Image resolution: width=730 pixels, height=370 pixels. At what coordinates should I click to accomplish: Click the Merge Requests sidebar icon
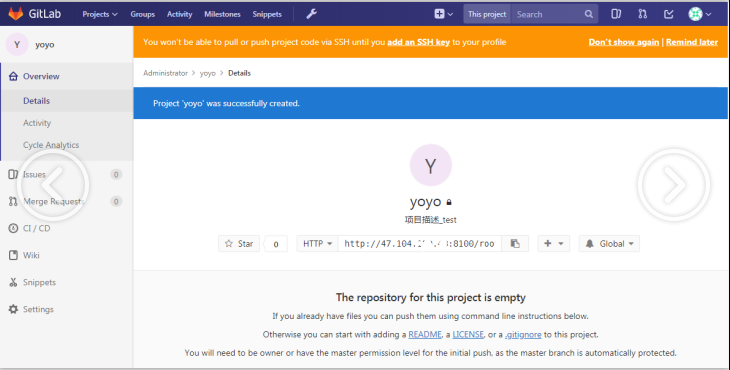coord(13,201)
